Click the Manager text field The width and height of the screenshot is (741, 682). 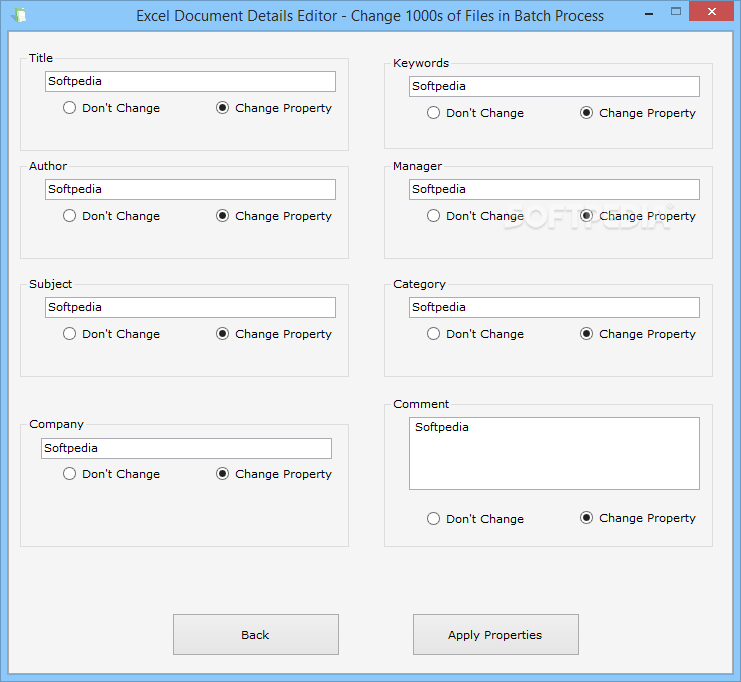(x=554, y=189)
